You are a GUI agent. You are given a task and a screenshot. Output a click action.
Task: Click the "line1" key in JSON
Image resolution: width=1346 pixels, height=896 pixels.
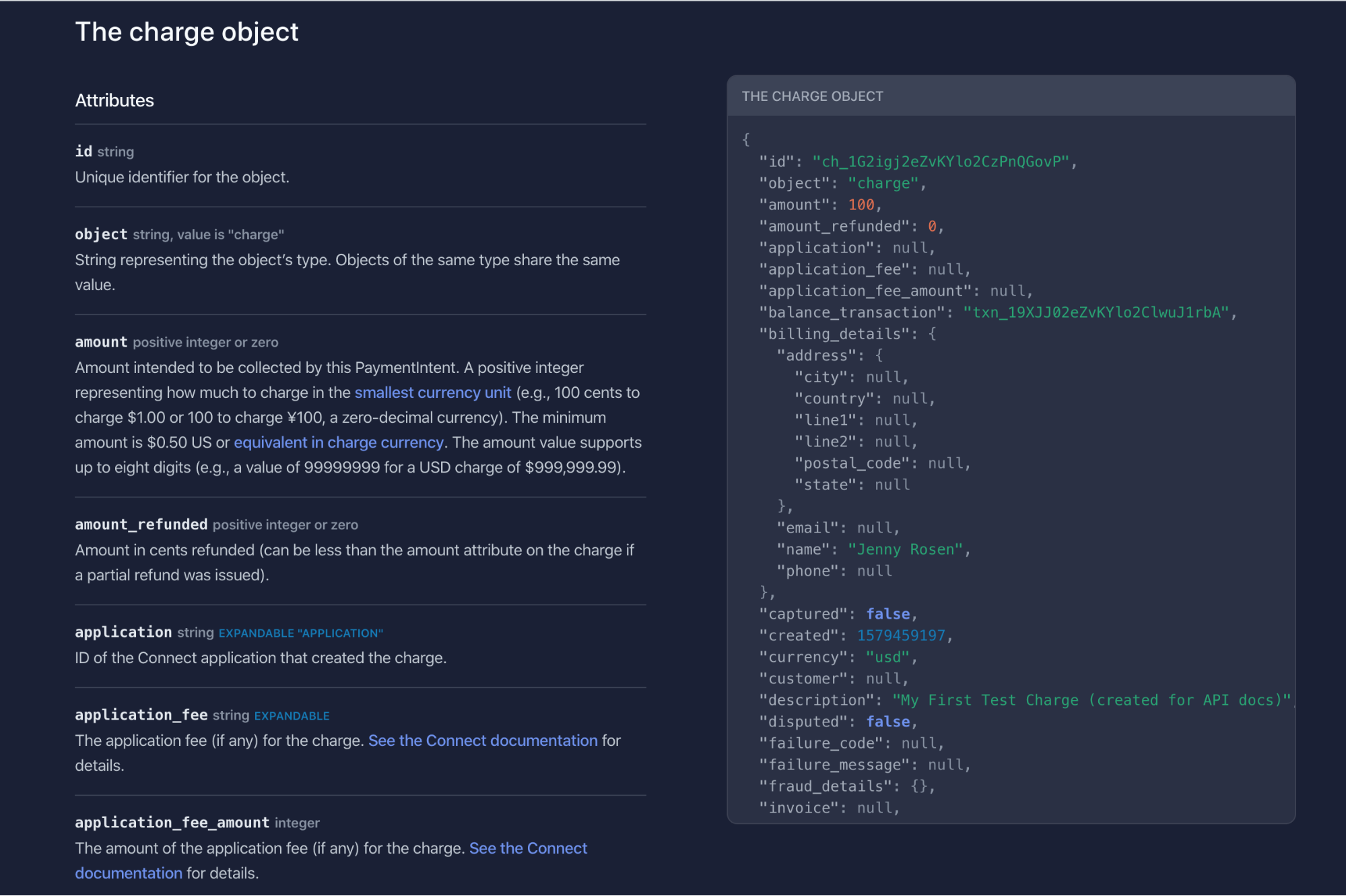click(826, 420)
